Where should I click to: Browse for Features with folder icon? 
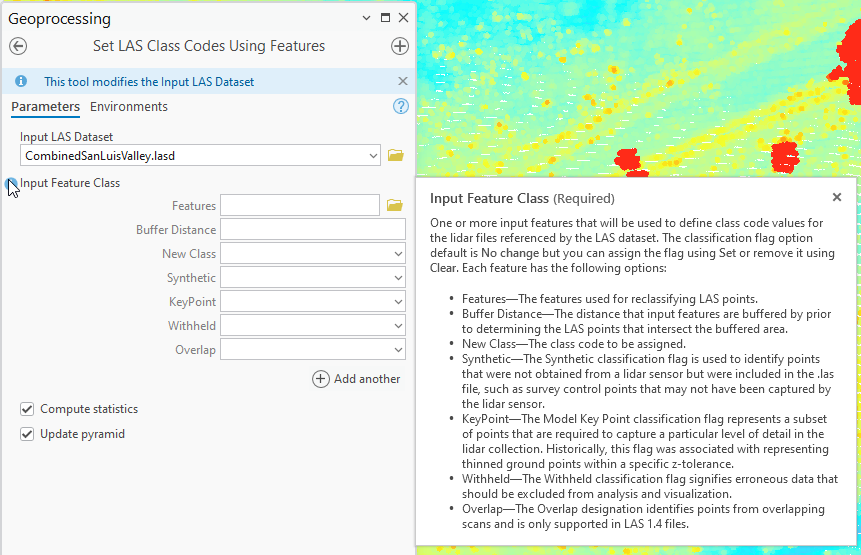click(394, 205)
